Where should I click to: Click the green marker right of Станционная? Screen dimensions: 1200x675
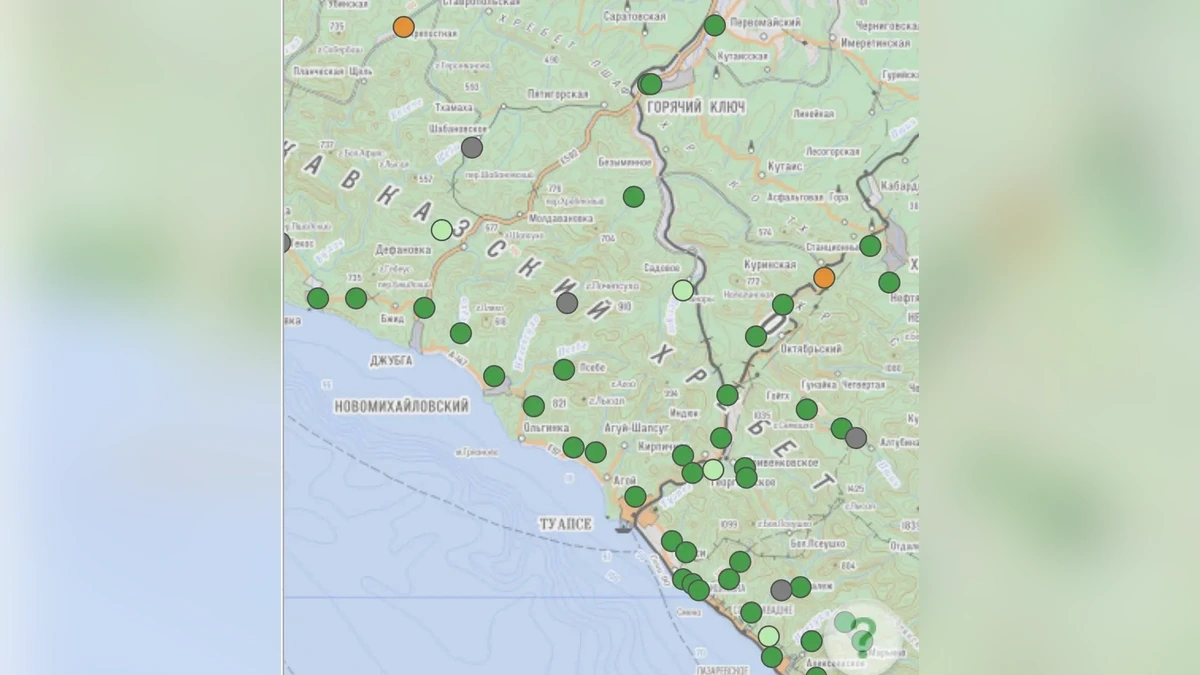pyautogui.click(x=870, y=246)
